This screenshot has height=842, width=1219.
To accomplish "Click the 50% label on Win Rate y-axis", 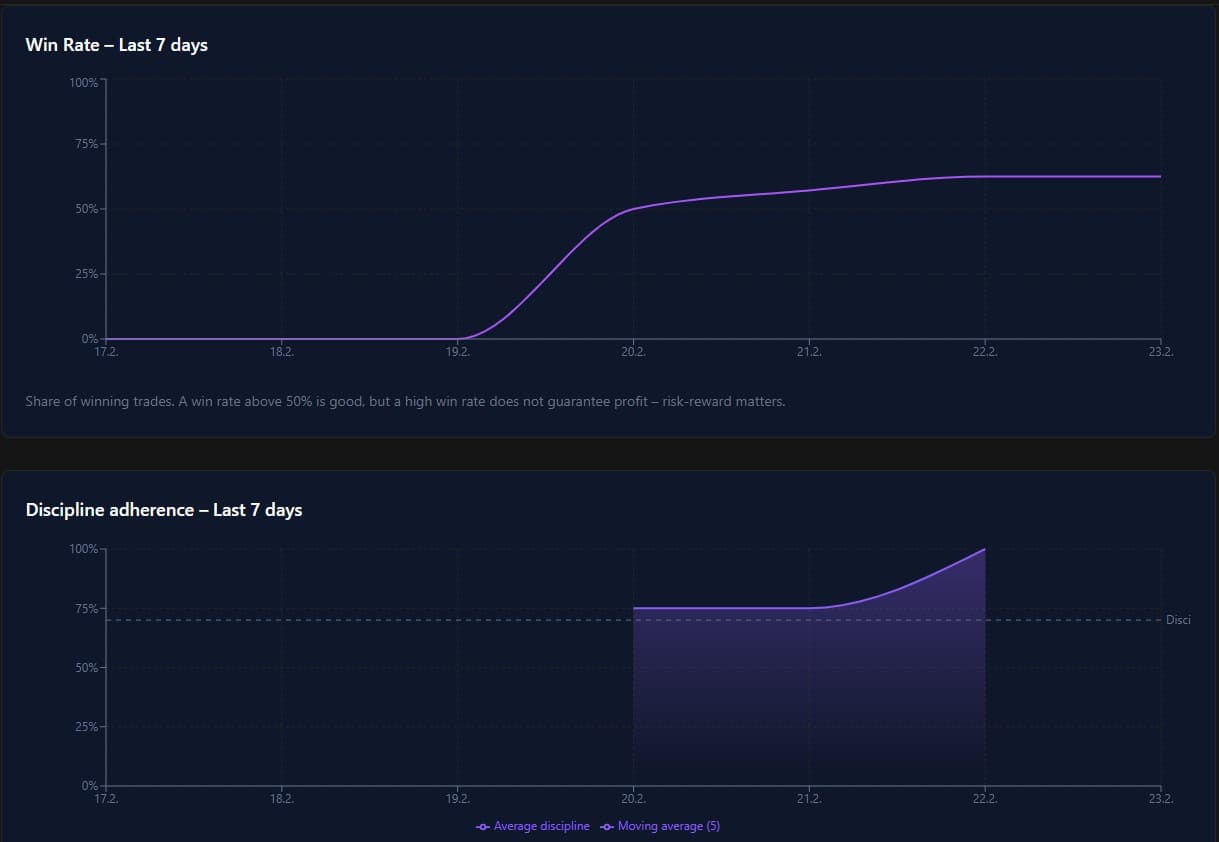I will point(85,209).
